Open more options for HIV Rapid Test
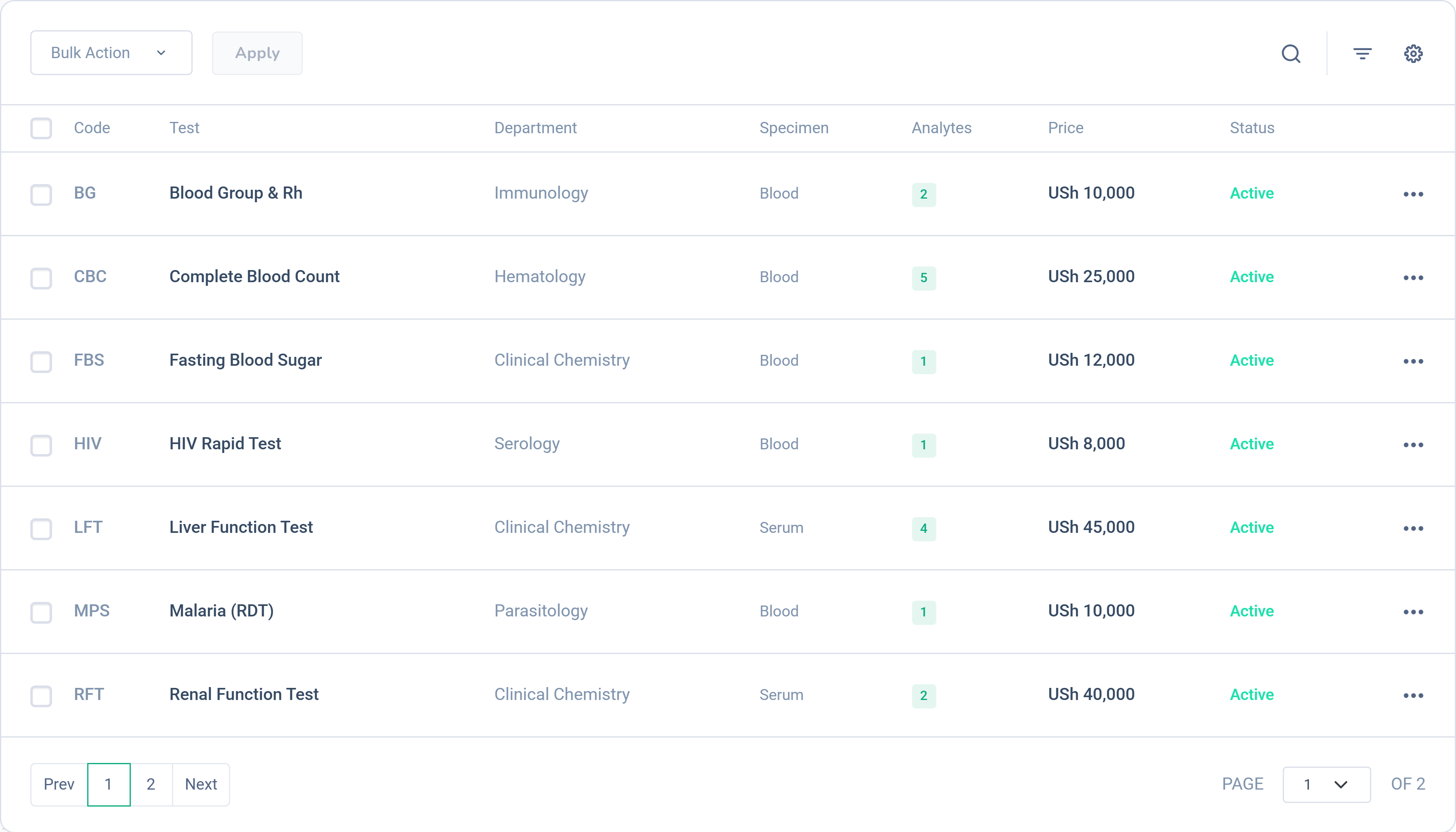The height and width of the screenshot is (832, 1456). coord(1413,444)
